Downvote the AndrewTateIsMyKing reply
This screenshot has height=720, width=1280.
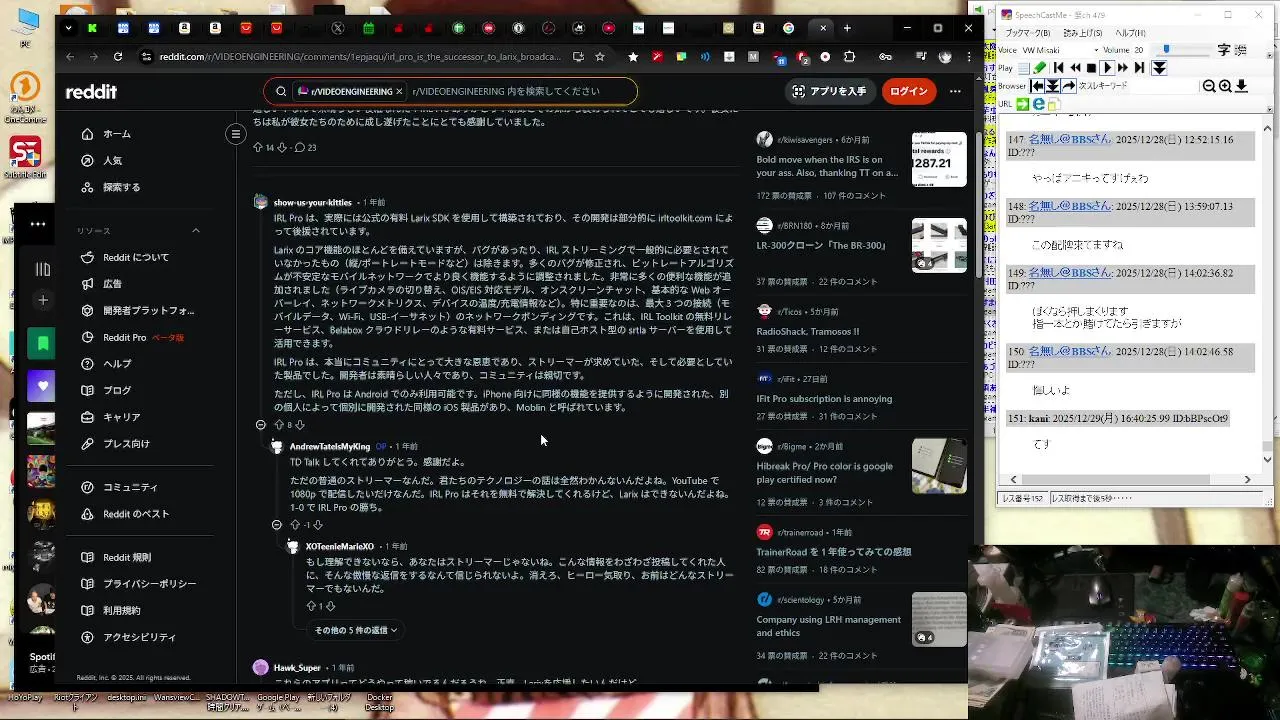pyautogui.click(x=318, y=525)
